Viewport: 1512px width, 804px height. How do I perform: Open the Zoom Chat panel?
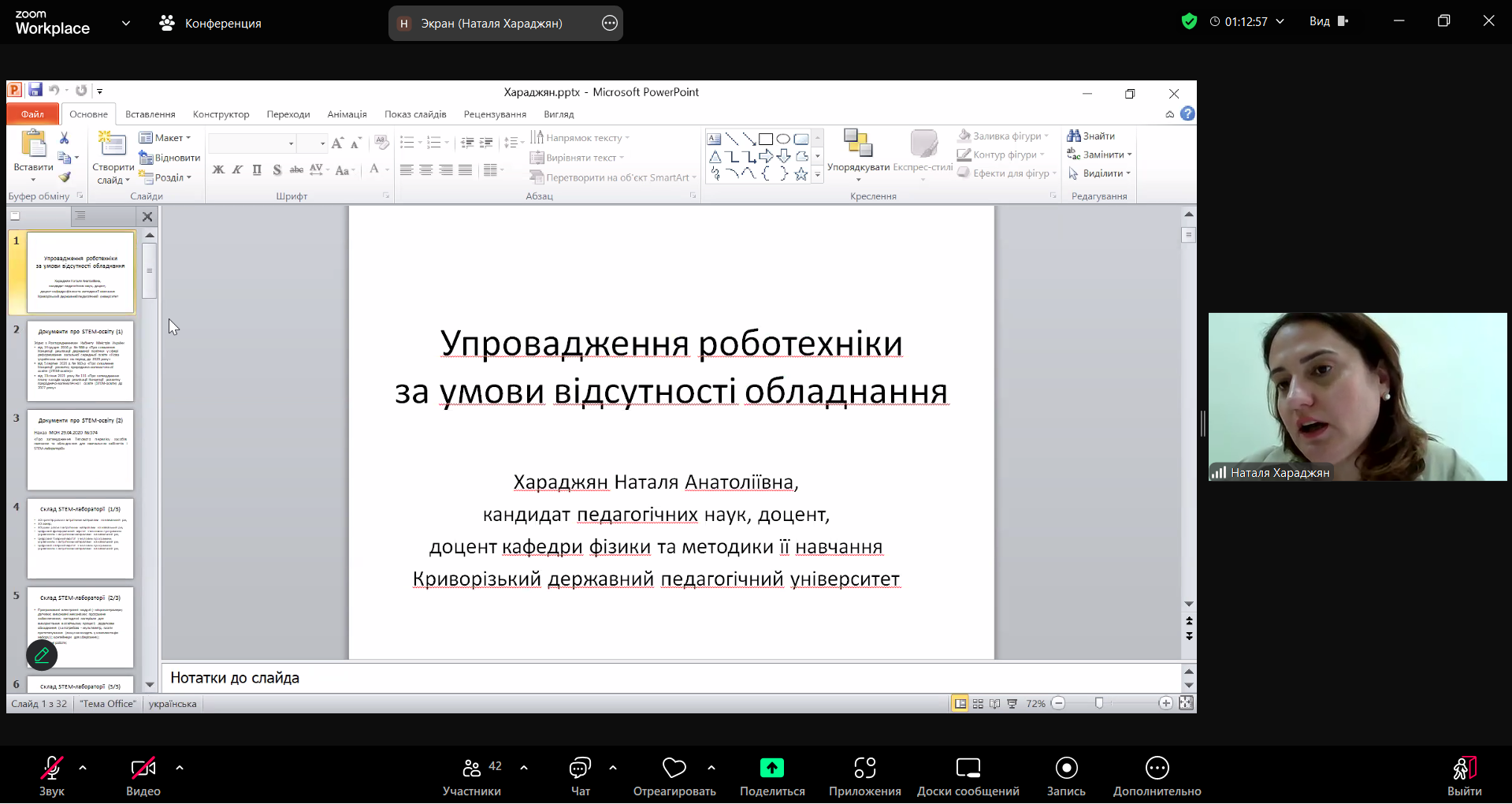pyautogui.click(x=580, y=768)
